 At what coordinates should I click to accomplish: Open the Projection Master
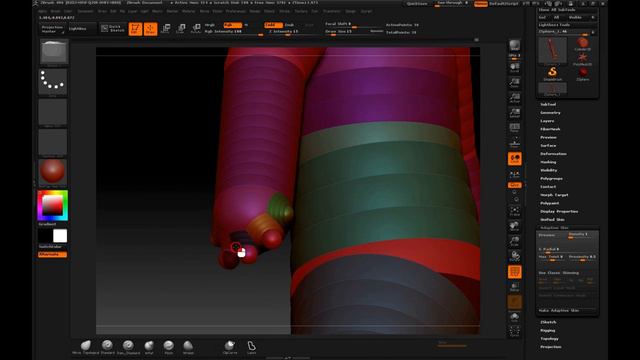click(x=52, y=29)
